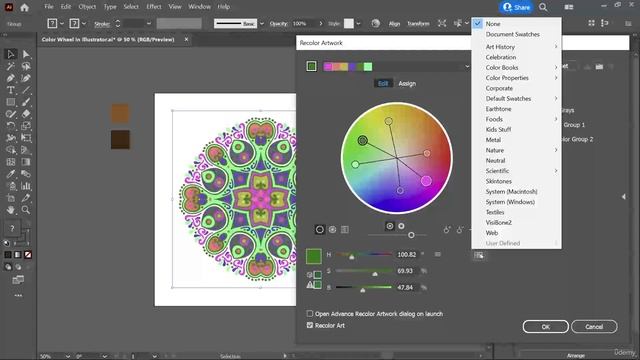
Task: Open the File menu
Action: pos(49,7)
